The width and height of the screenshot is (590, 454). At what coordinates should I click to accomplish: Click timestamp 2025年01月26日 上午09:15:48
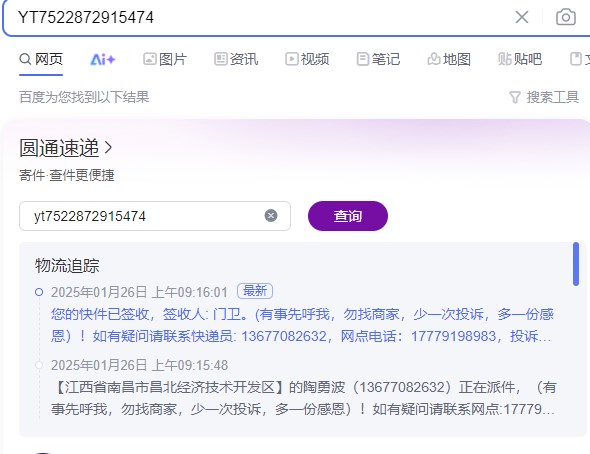139,365
